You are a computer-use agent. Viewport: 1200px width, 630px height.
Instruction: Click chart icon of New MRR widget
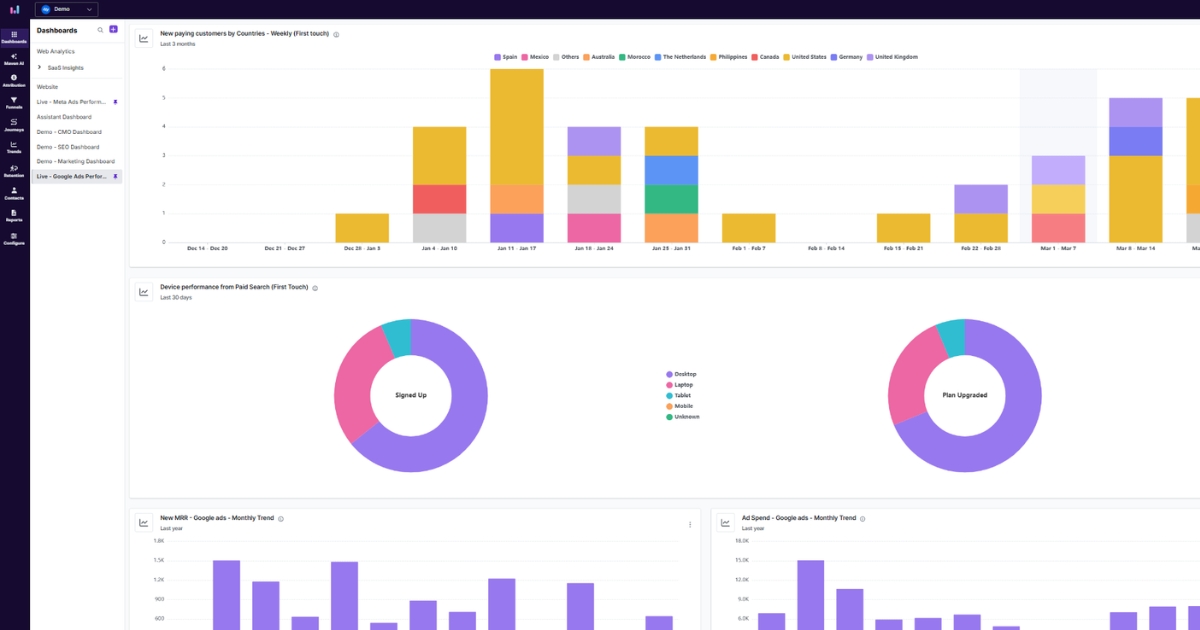click(x=144, y=523)
